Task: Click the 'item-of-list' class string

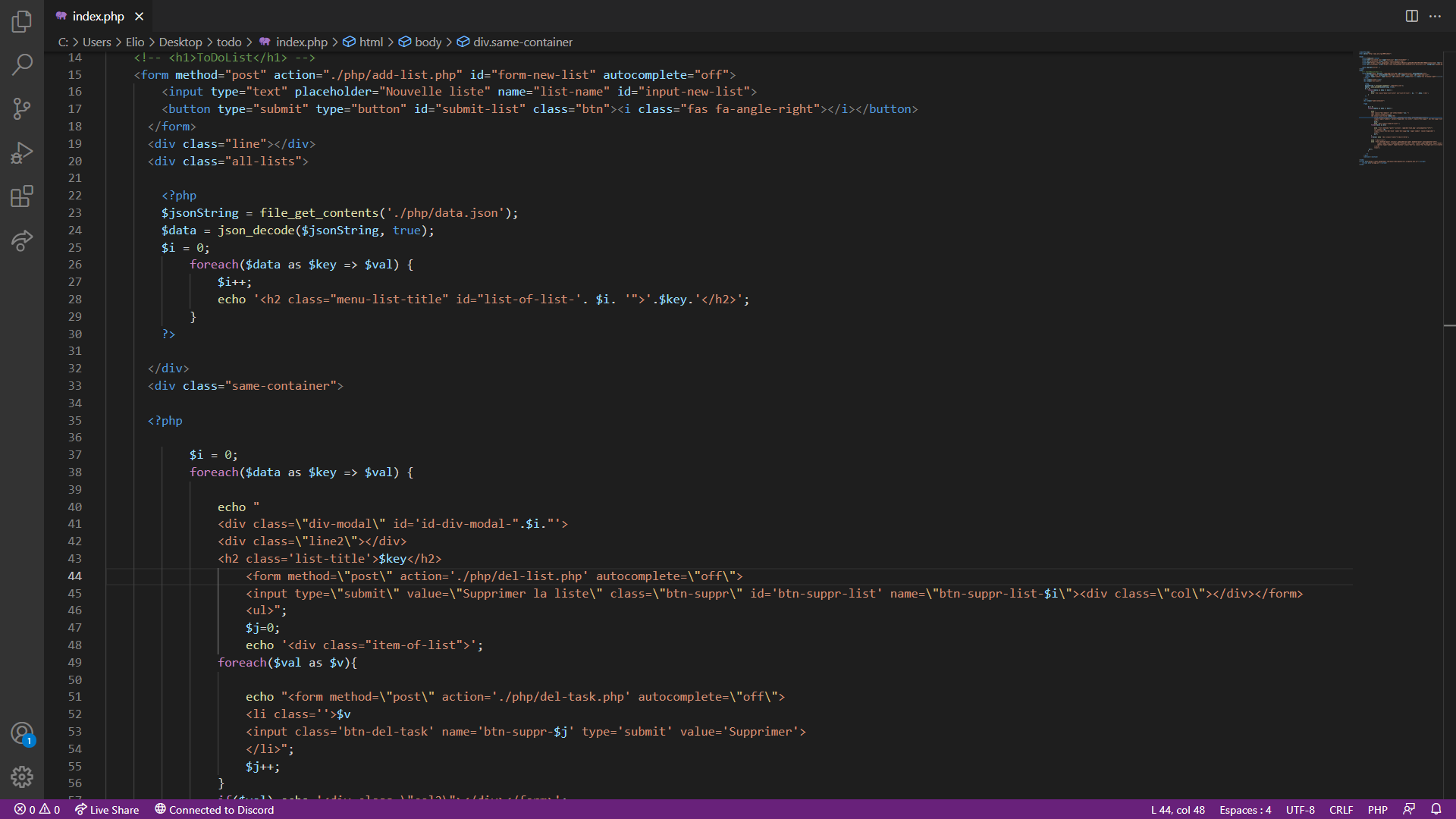Action: point(417,645)
